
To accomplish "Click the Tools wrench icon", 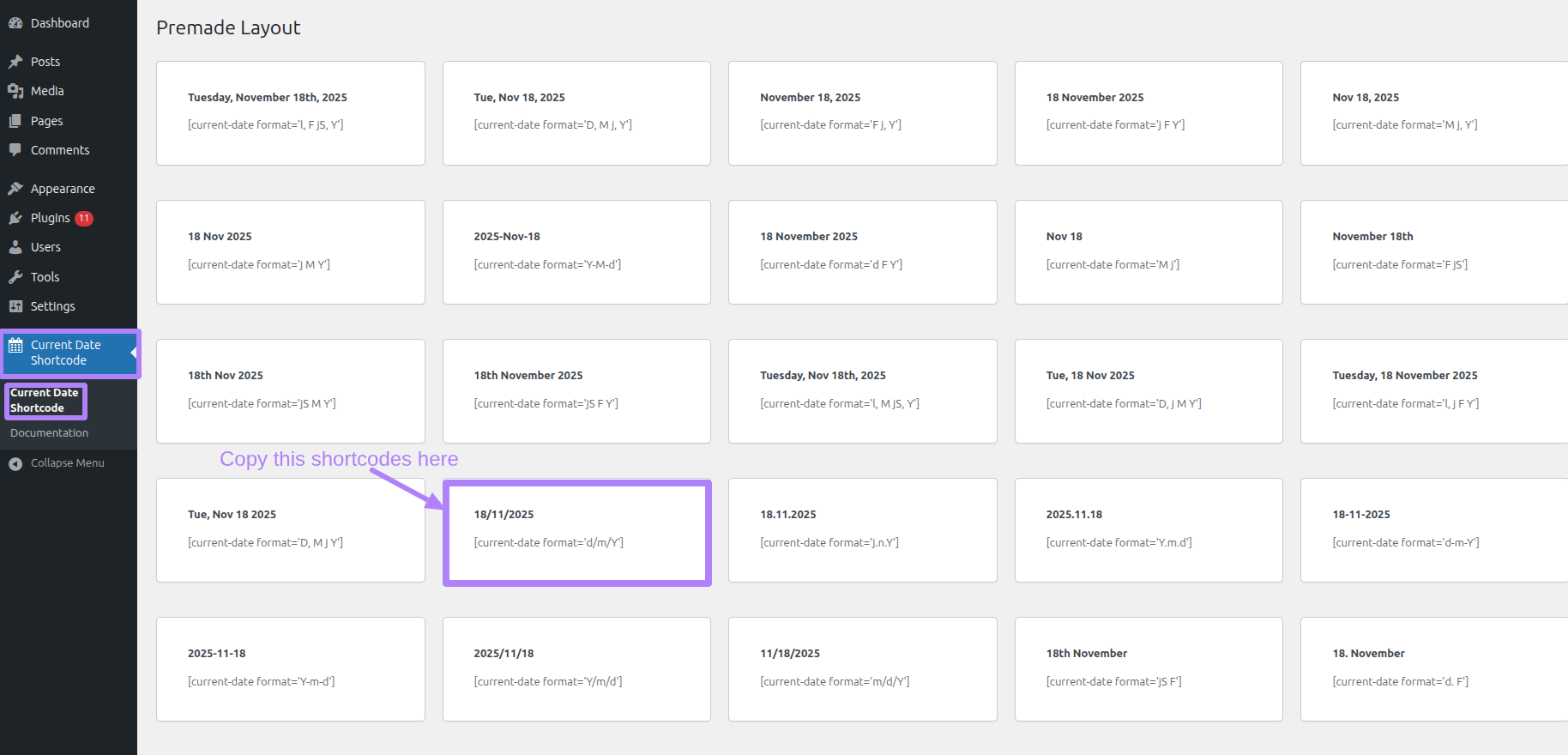I will 15,277.
